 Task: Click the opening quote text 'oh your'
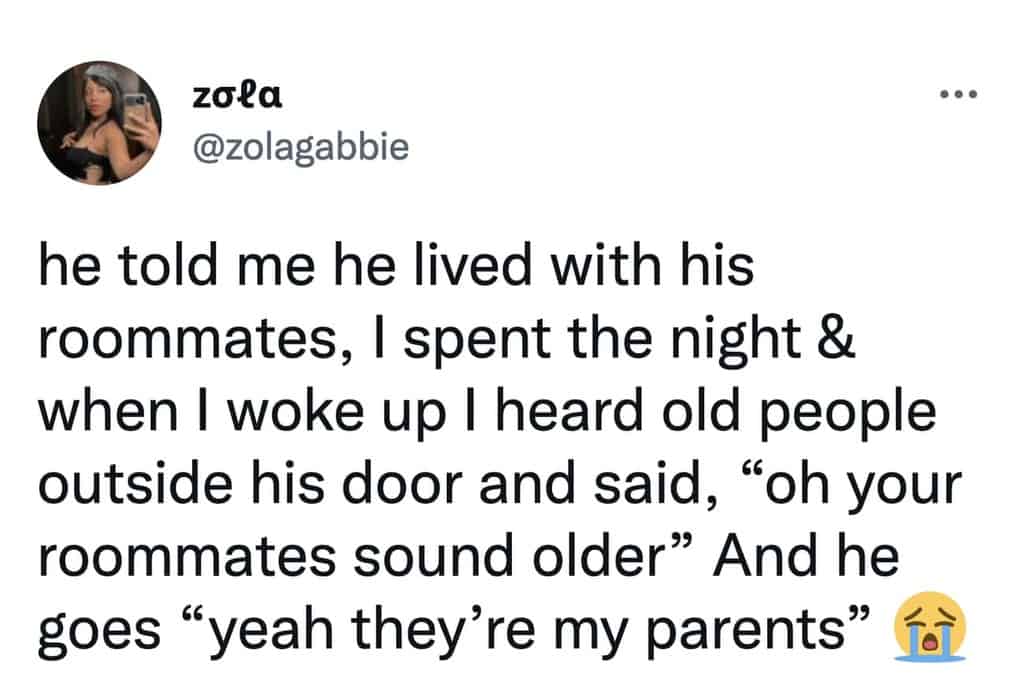click(x=858, y=484)
